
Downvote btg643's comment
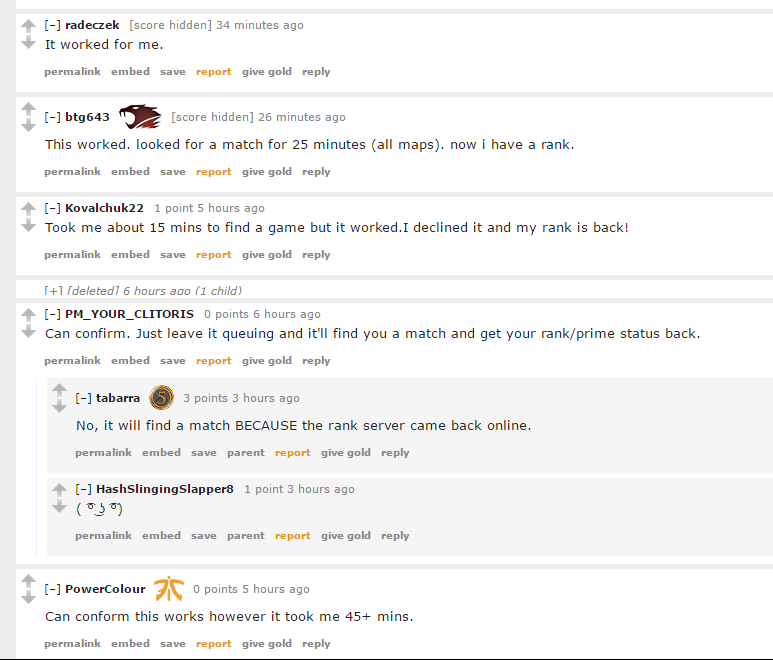[29, 126]
